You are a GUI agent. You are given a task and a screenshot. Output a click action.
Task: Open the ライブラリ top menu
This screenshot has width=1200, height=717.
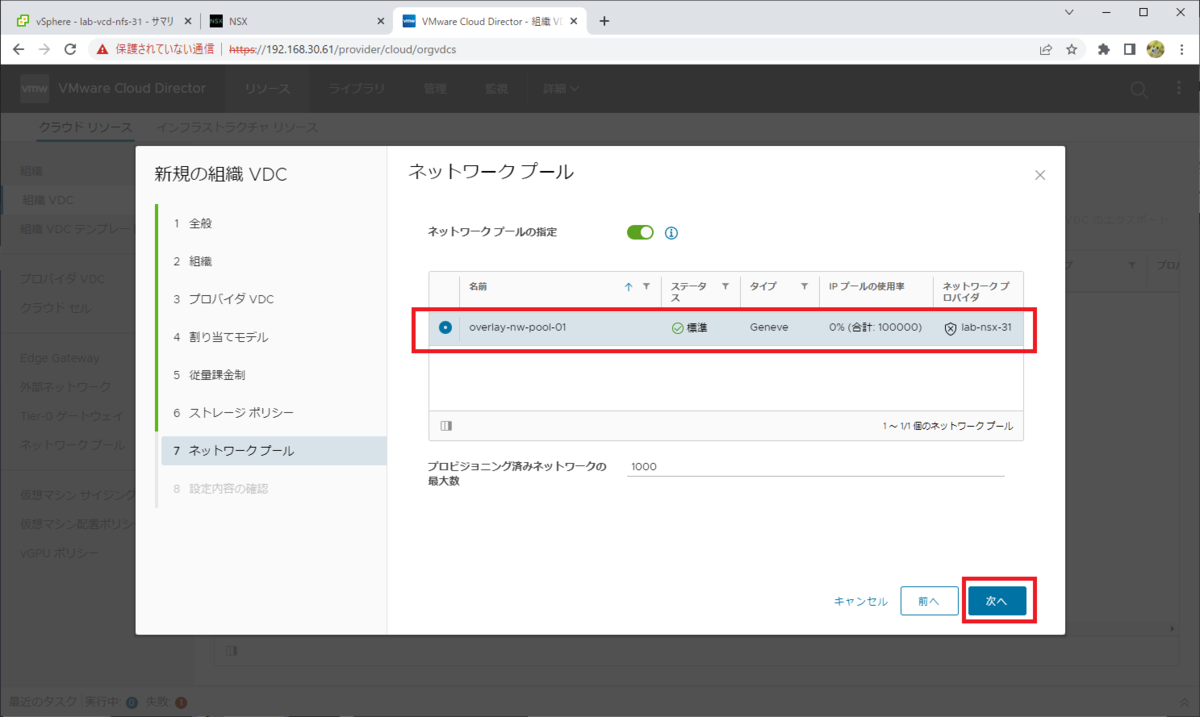(x=357, y=89)
